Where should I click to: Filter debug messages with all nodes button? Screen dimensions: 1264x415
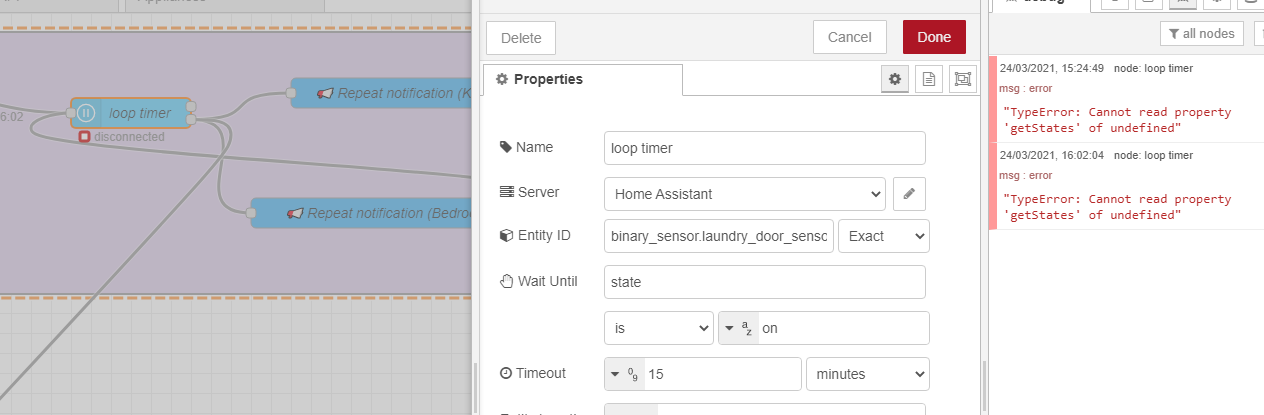1201,34
